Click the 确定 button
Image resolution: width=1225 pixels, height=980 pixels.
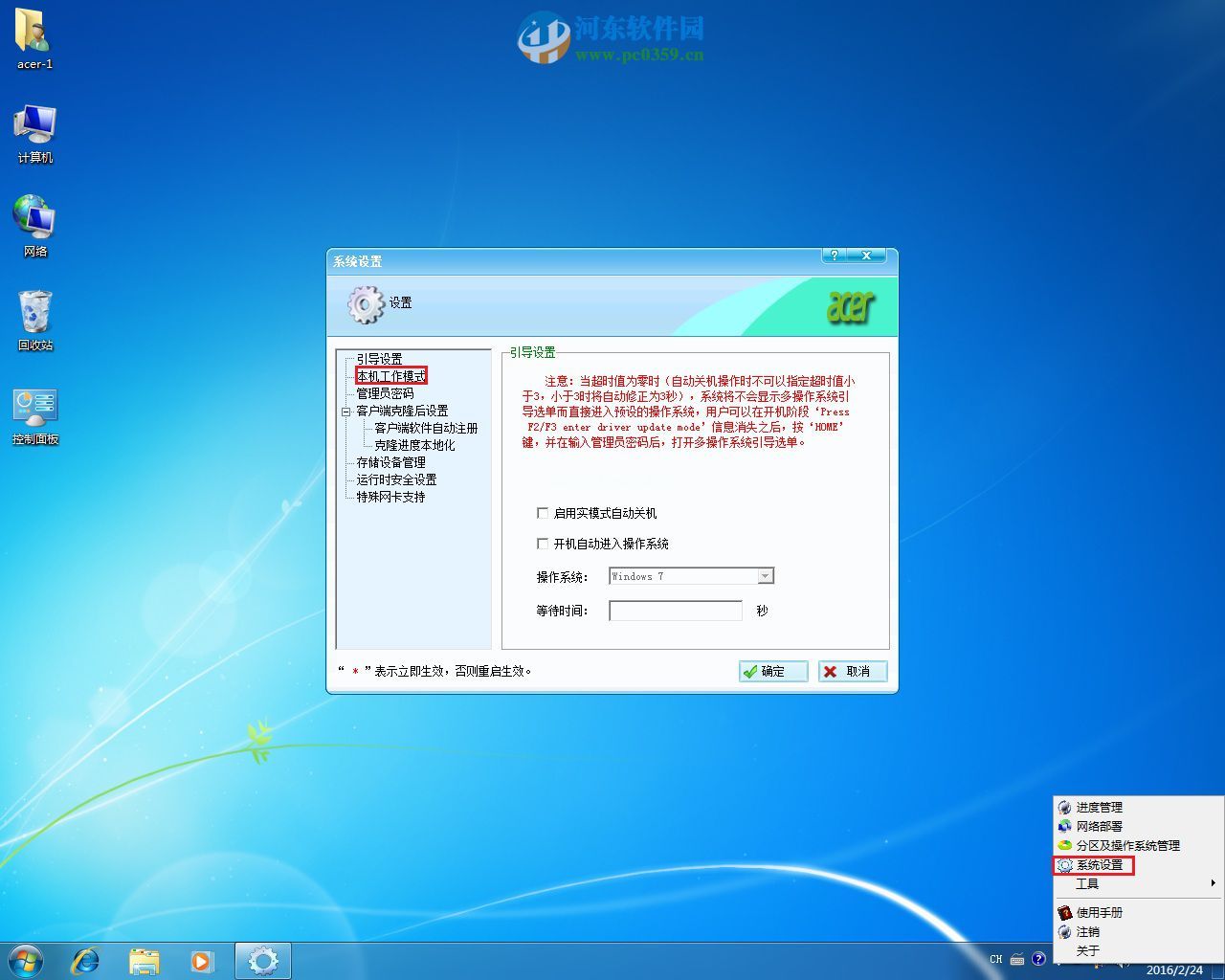pos(772,672)
